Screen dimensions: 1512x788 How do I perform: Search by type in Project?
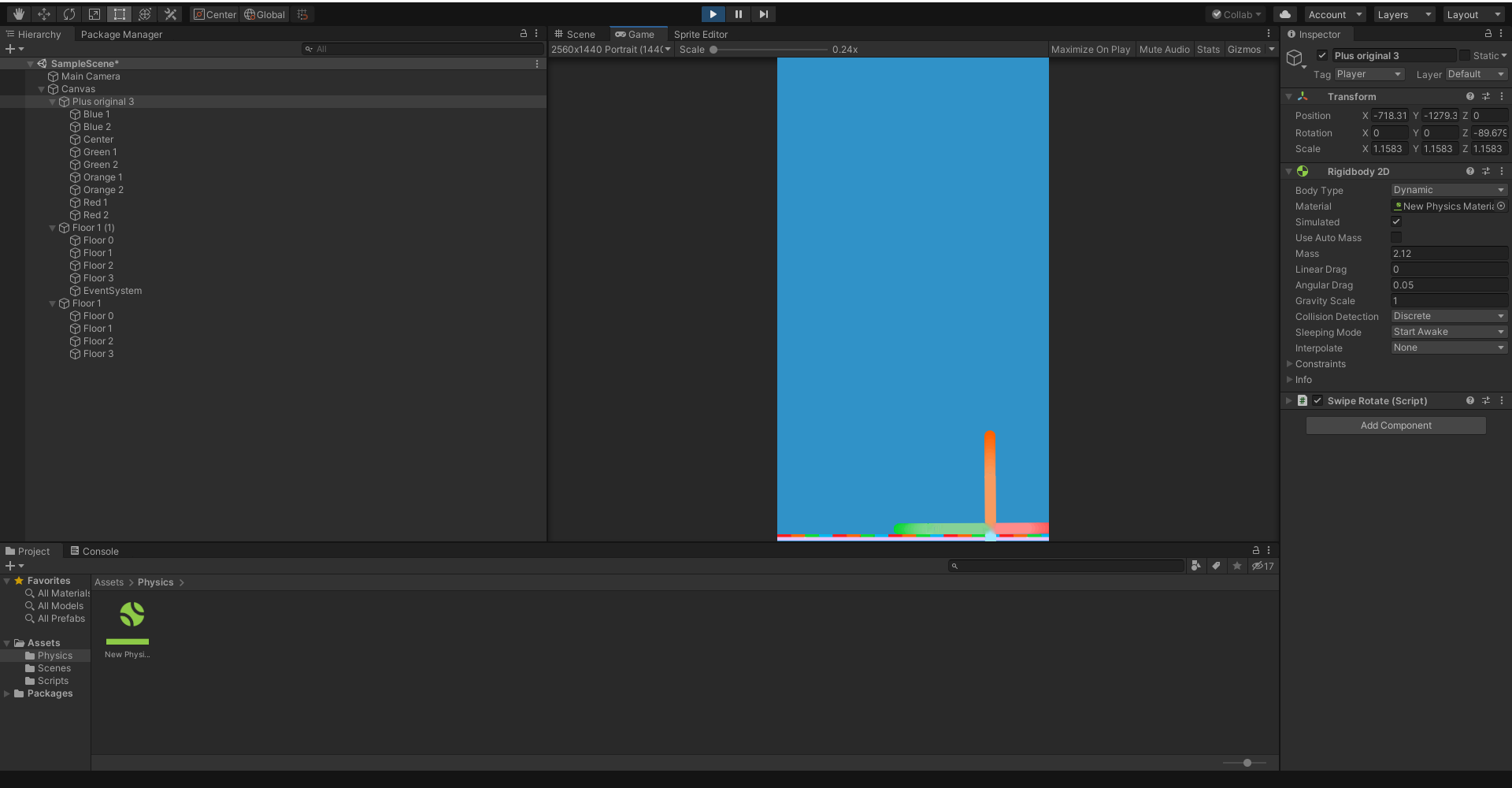[x=1196, y=566]
